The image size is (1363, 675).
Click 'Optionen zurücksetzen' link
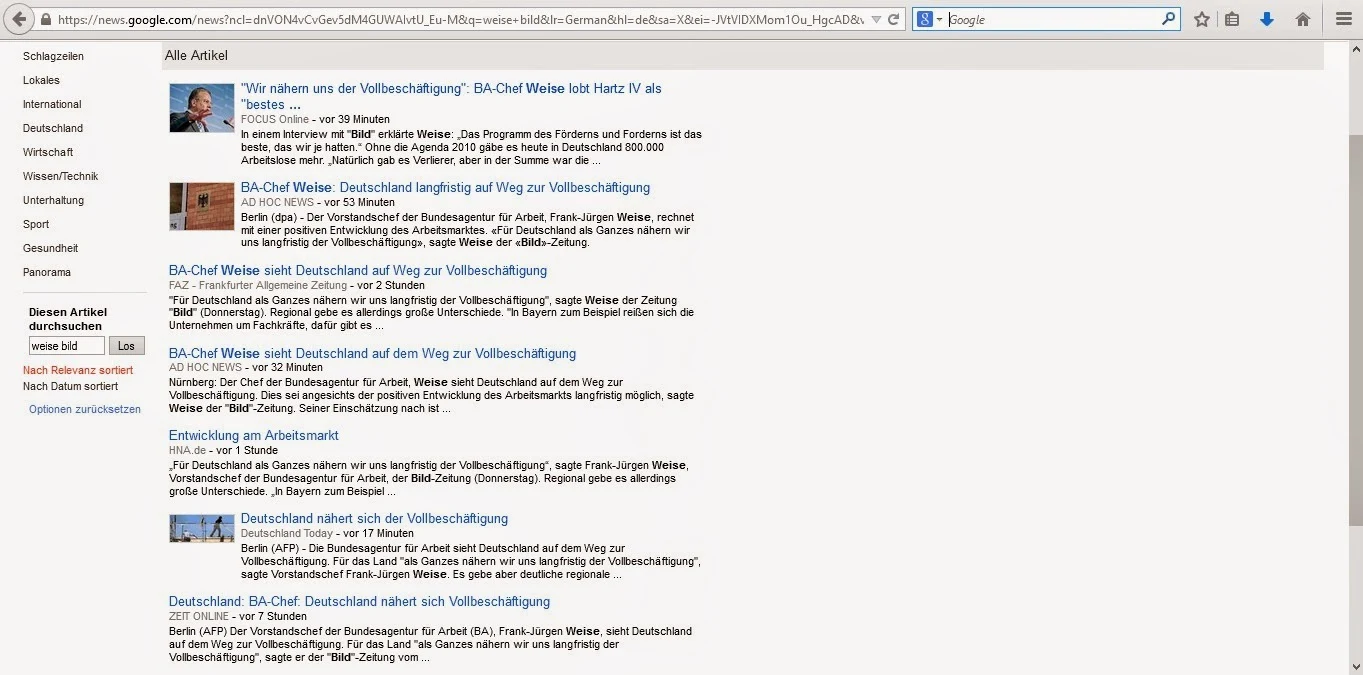tap(85, 409)
